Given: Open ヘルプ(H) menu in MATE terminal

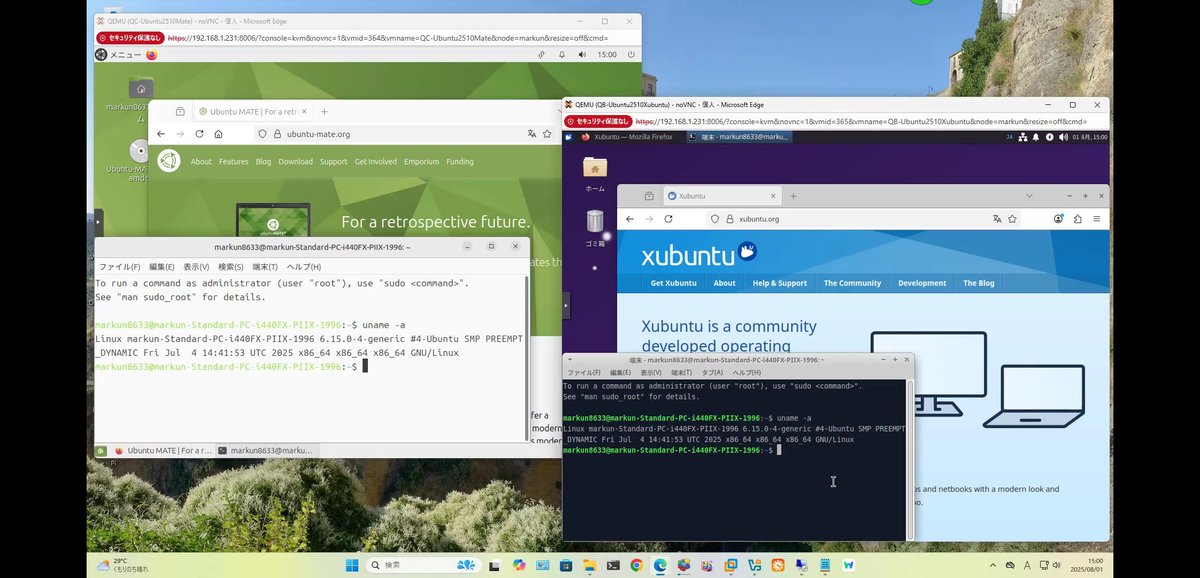Looking at the screenshot, I should pyautogui.click(x=304, y=267).
